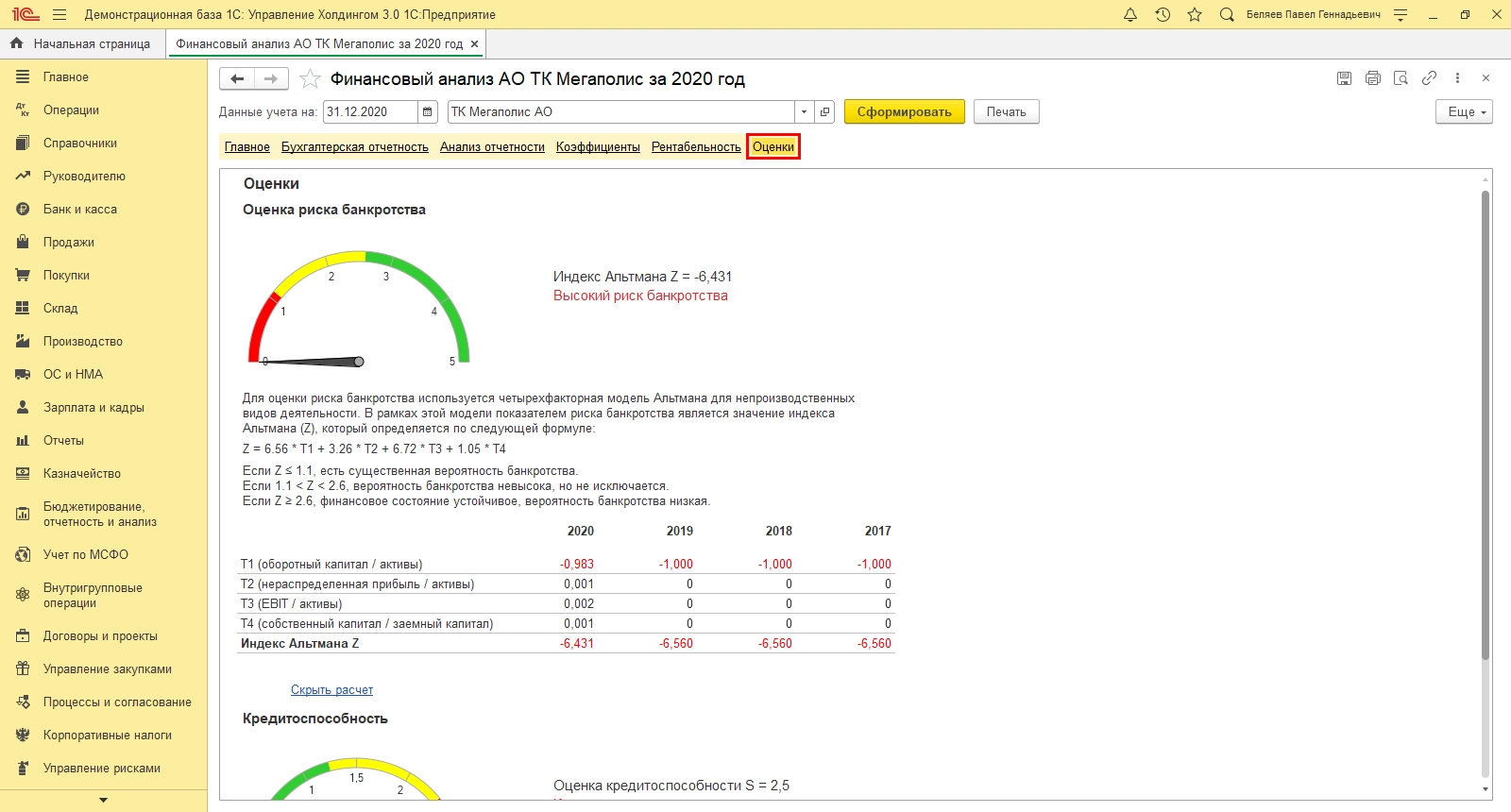Click the Altman bankruptcy risk gauge
This screenshot has width=1511, height=812.
point(359,308)
